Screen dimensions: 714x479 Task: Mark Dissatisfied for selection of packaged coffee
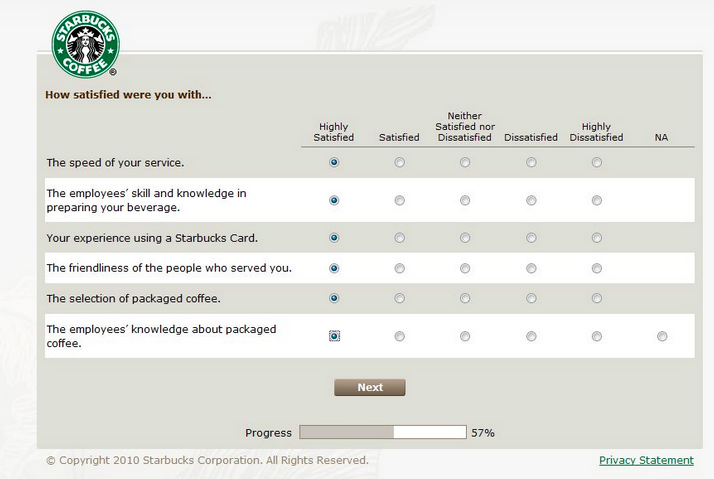(531, 298)
